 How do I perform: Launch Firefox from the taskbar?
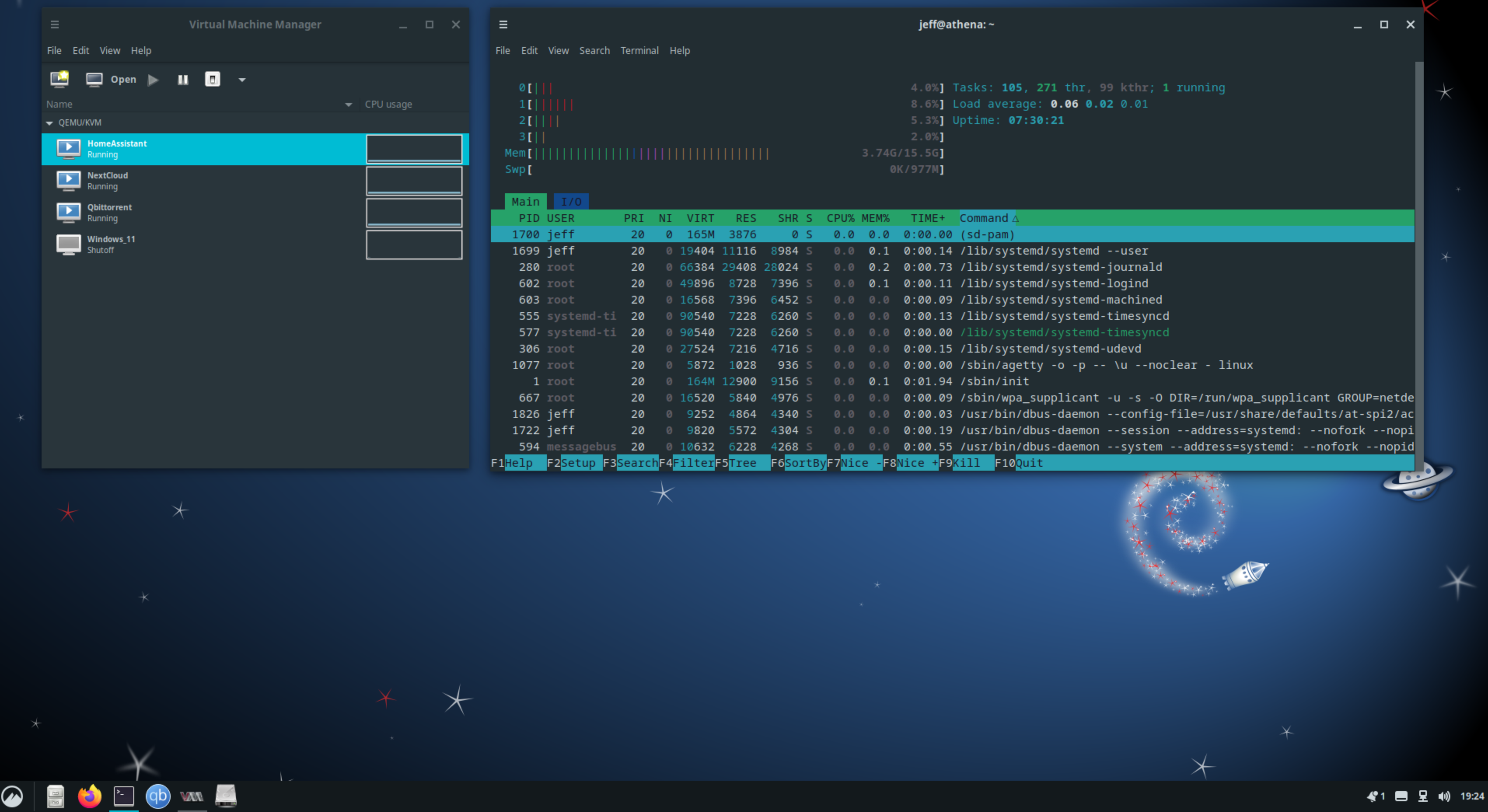click(89, 796)
